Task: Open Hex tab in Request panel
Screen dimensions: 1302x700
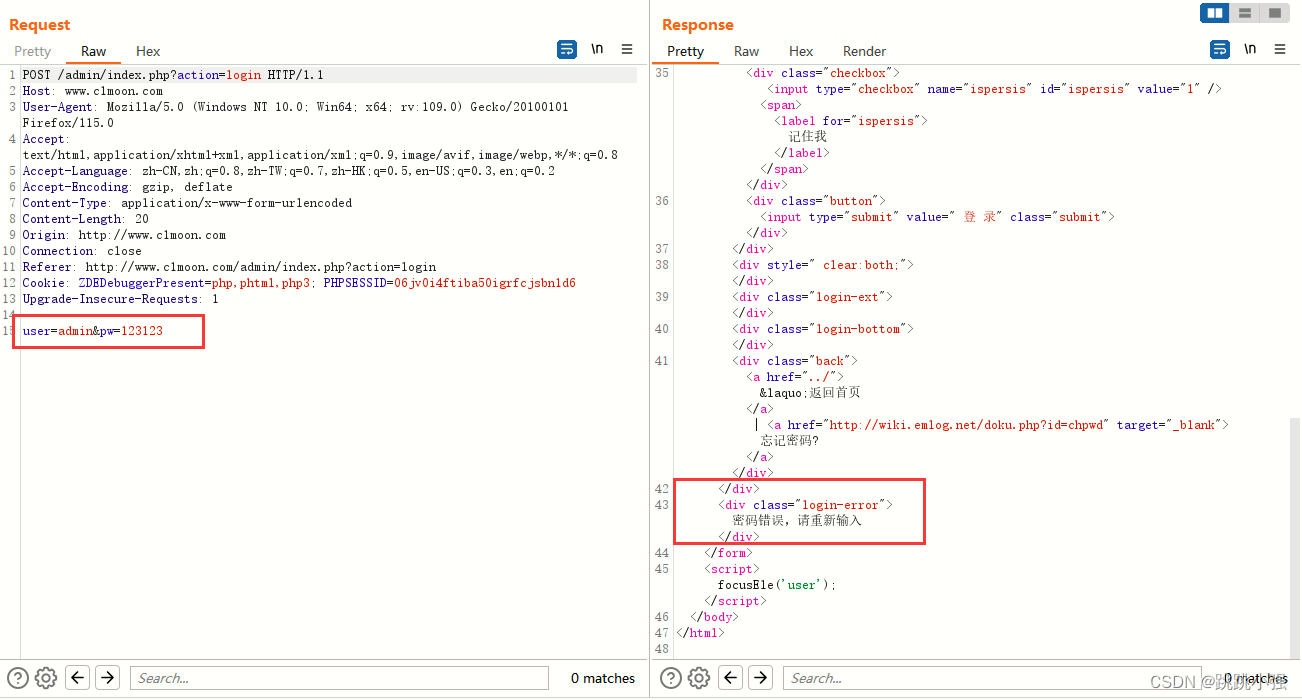Action: [x=148, y=51]
